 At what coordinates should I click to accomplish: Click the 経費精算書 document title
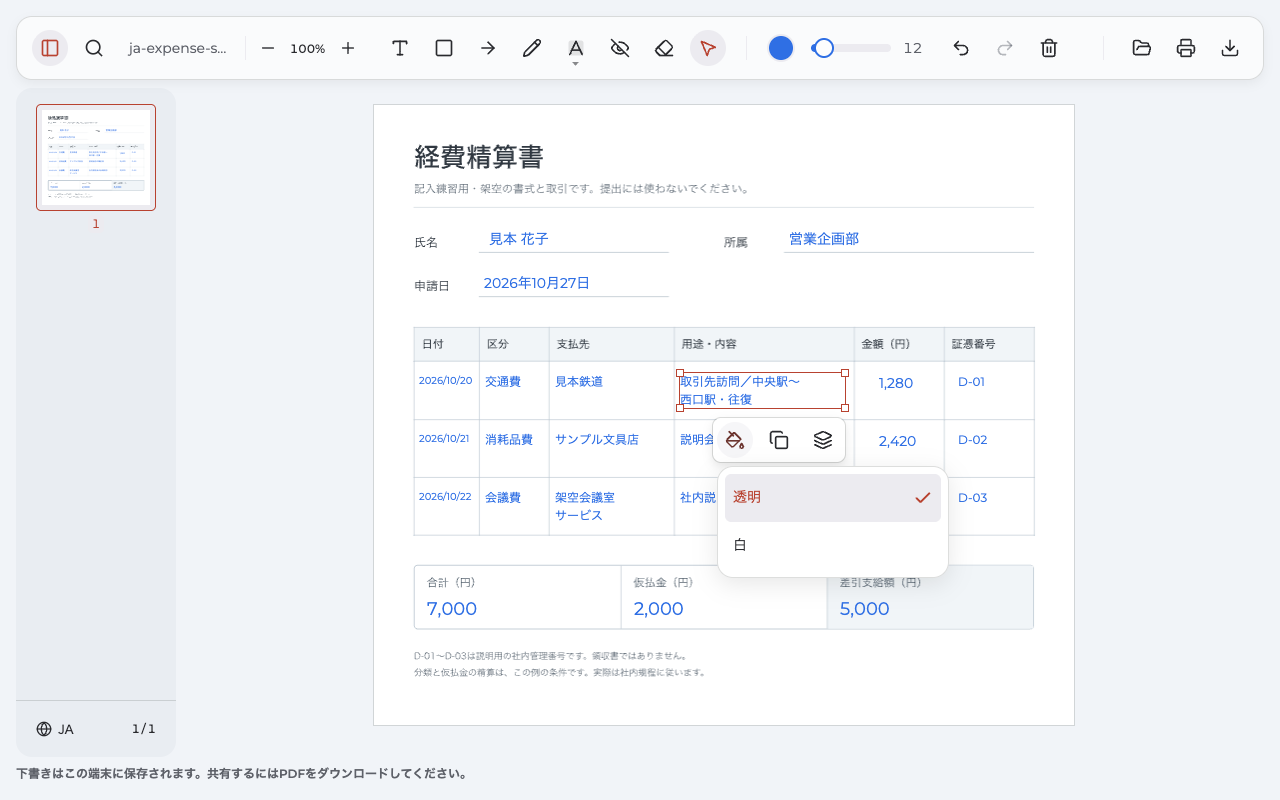(x=479, y=158)
